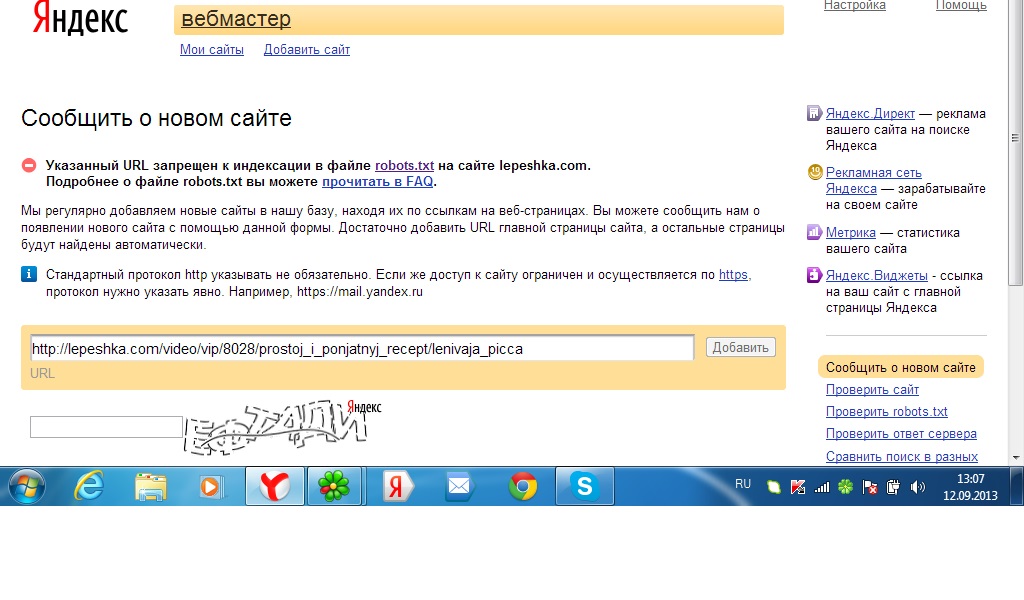This screenshot has width=1024, height=600.
Task: Click the ICQ tray icon
Action: 845,487
